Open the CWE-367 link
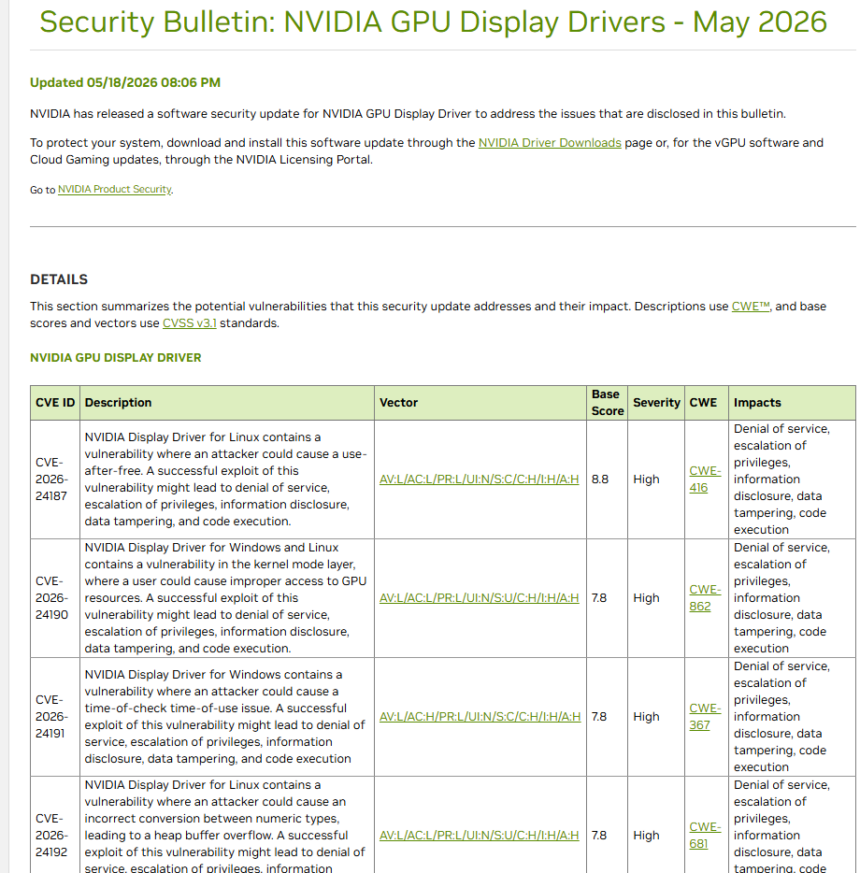Viewport: 860px width, 873px height. point(705,717)
